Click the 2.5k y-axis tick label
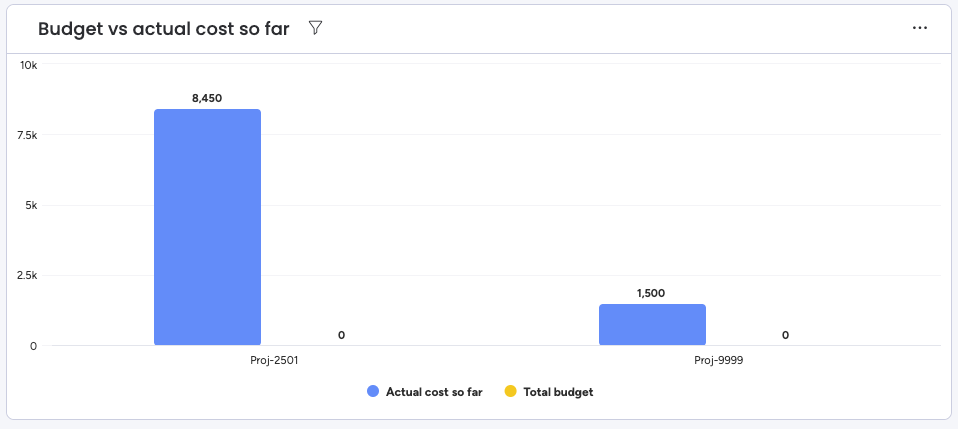This screenshot has height=429, width=958. click(x=26, y=275)
